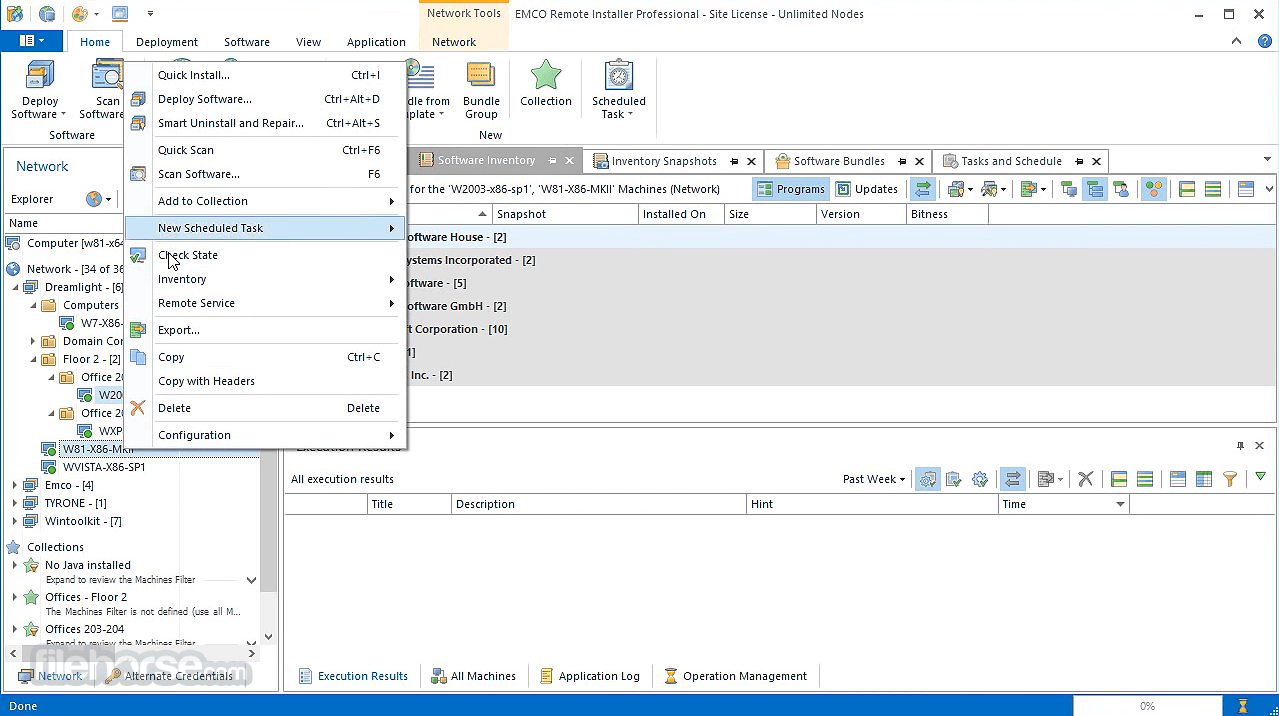This screenshot has width=1279, height=716.
Task: Click the collapse all rows icon in inventory toolbar
Action: click(x=1213, y=189)
